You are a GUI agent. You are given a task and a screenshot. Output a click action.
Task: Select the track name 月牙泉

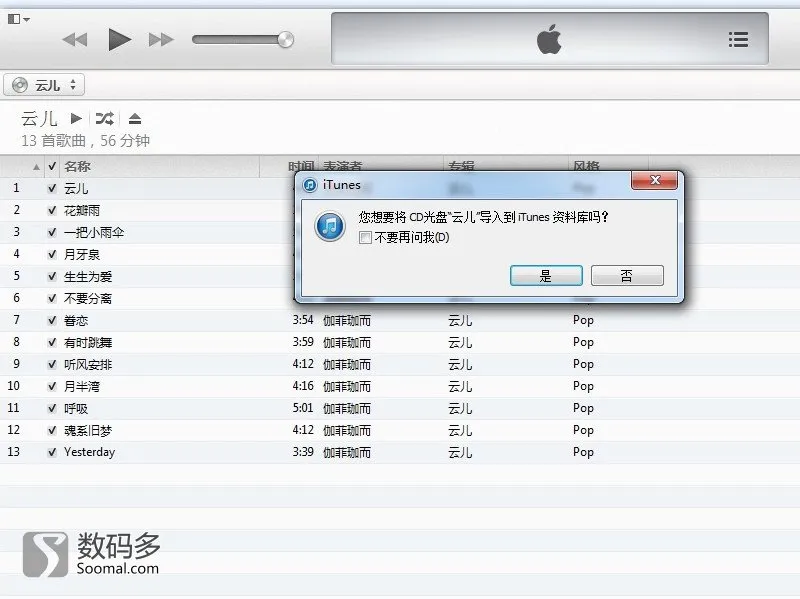click(82, 255)
